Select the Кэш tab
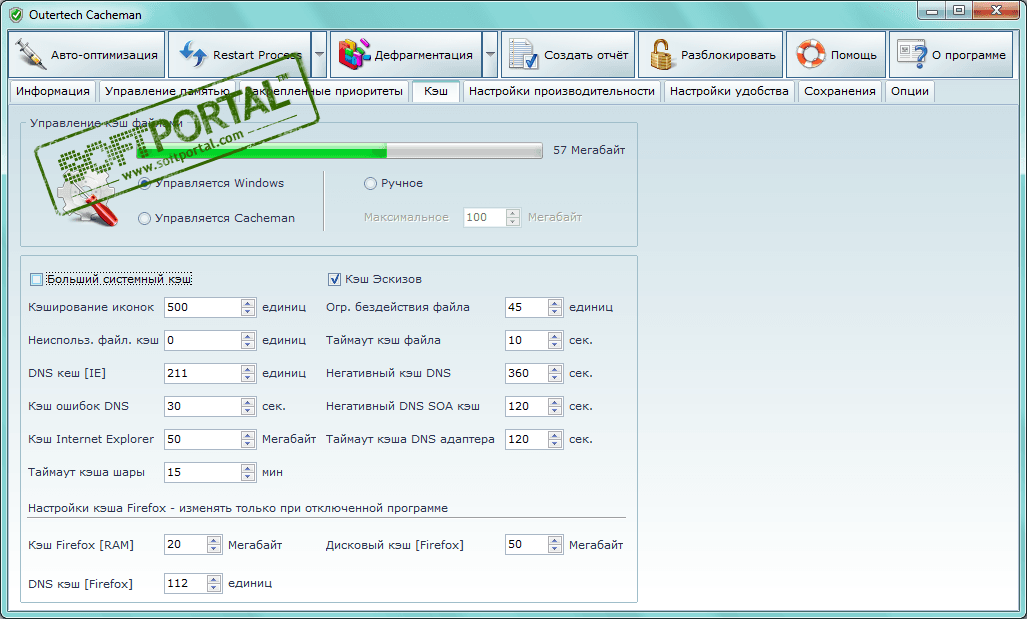Viewport: 1027px width, 619px height. tap(436, 91)
